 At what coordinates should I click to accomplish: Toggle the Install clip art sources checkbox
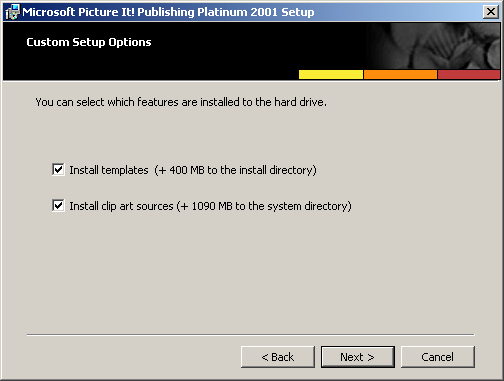click(x=58, y=206)
